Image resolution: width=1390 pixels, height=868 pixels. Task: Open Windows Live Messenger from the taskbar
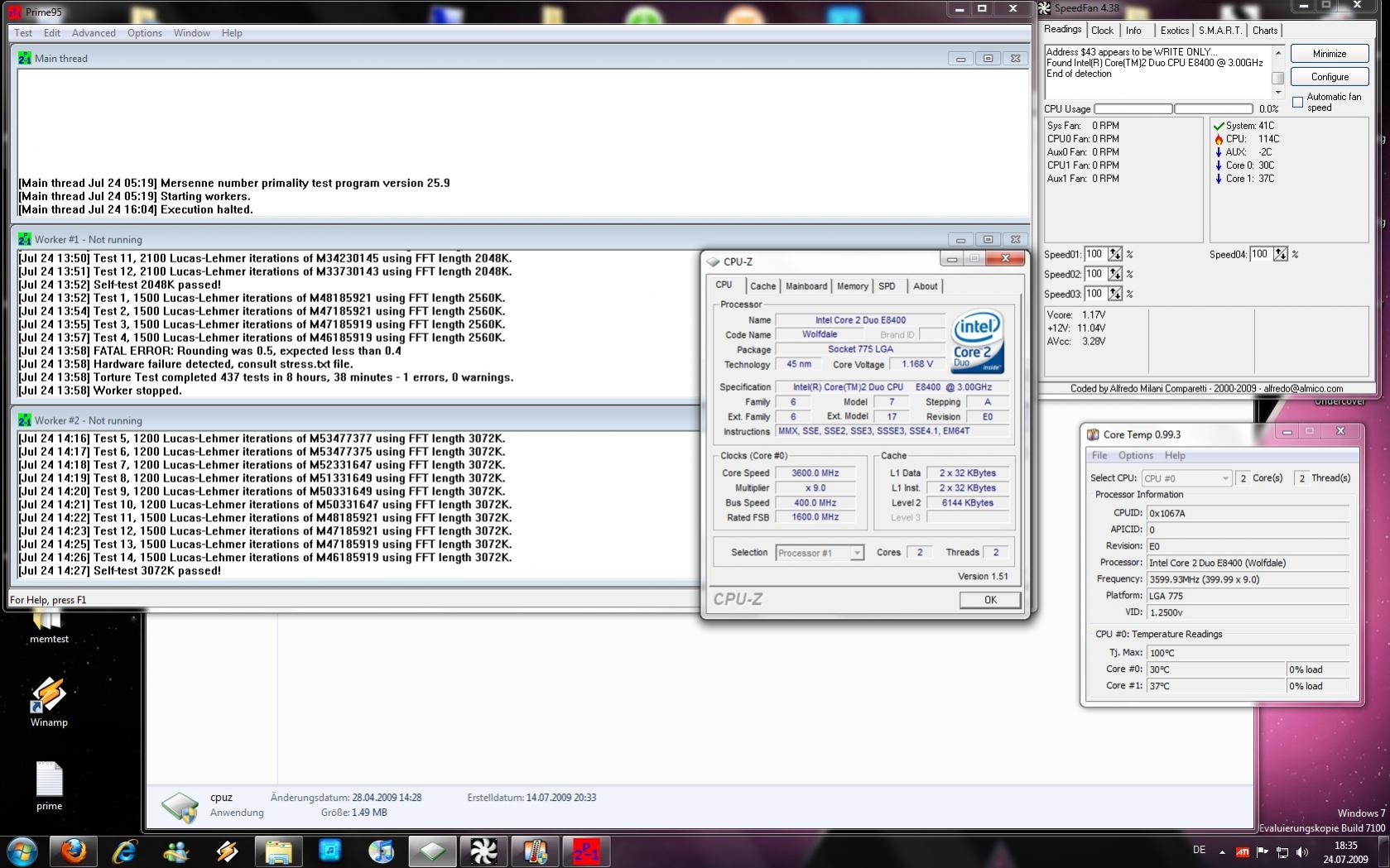click(176, 851)
